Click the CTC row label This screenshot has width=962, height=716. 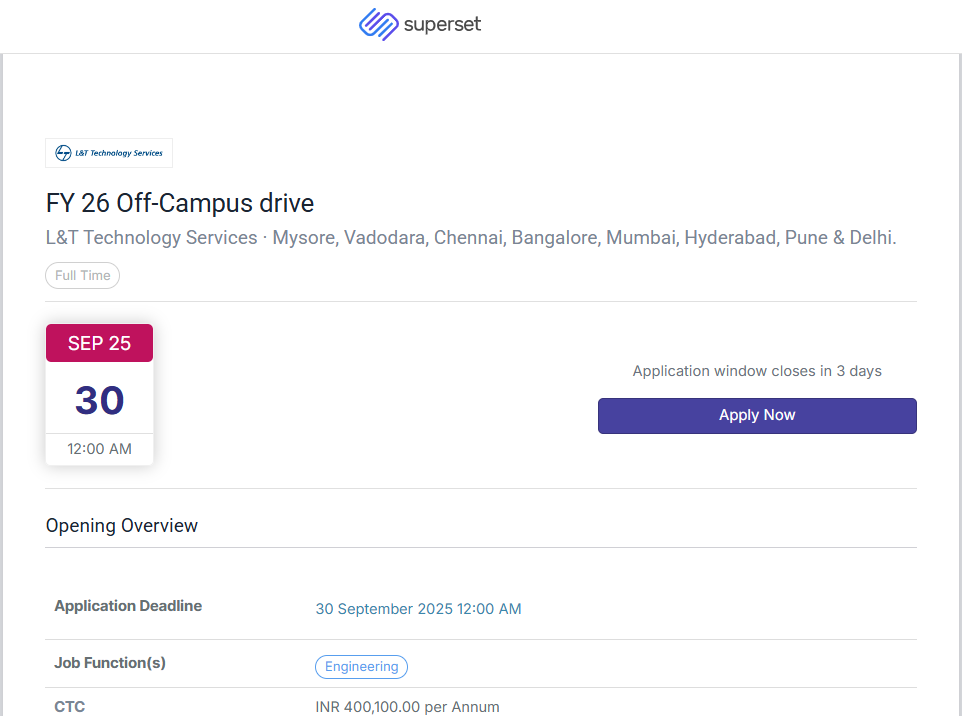(70, 707)
